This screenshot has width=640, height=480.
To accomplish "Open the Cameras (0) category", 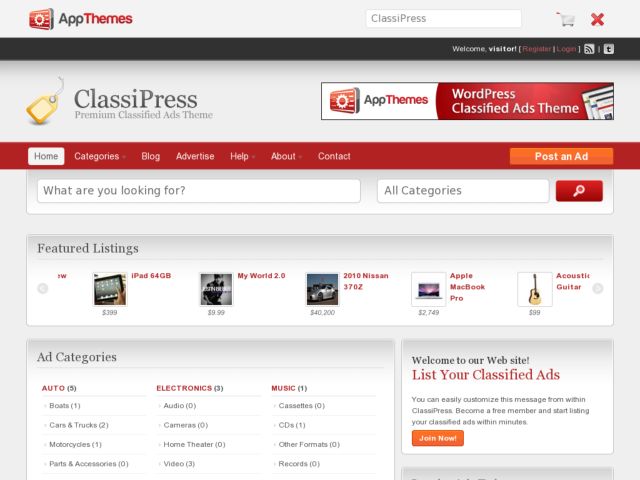I will coord(186,425).
